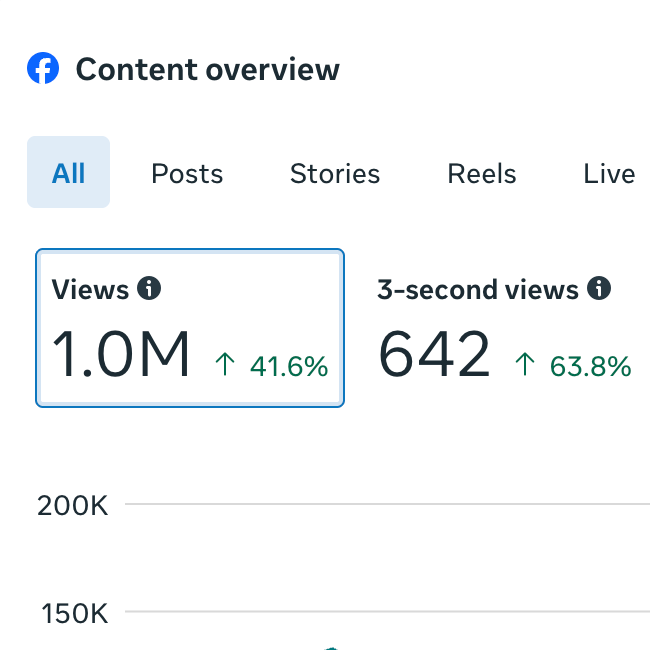Open the Reels tab
The height and width of the screenshot is (650, 650).
(482, 173)
